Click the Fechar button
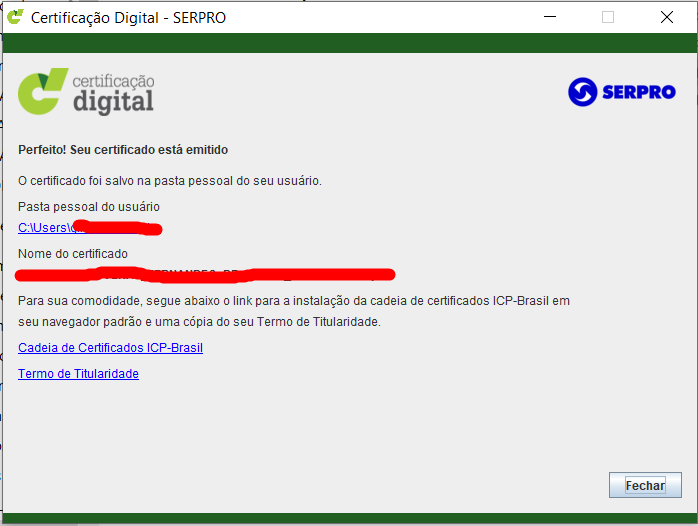This screenshot has height=526, width=698. pyautogui.click(x=645, y=485)
